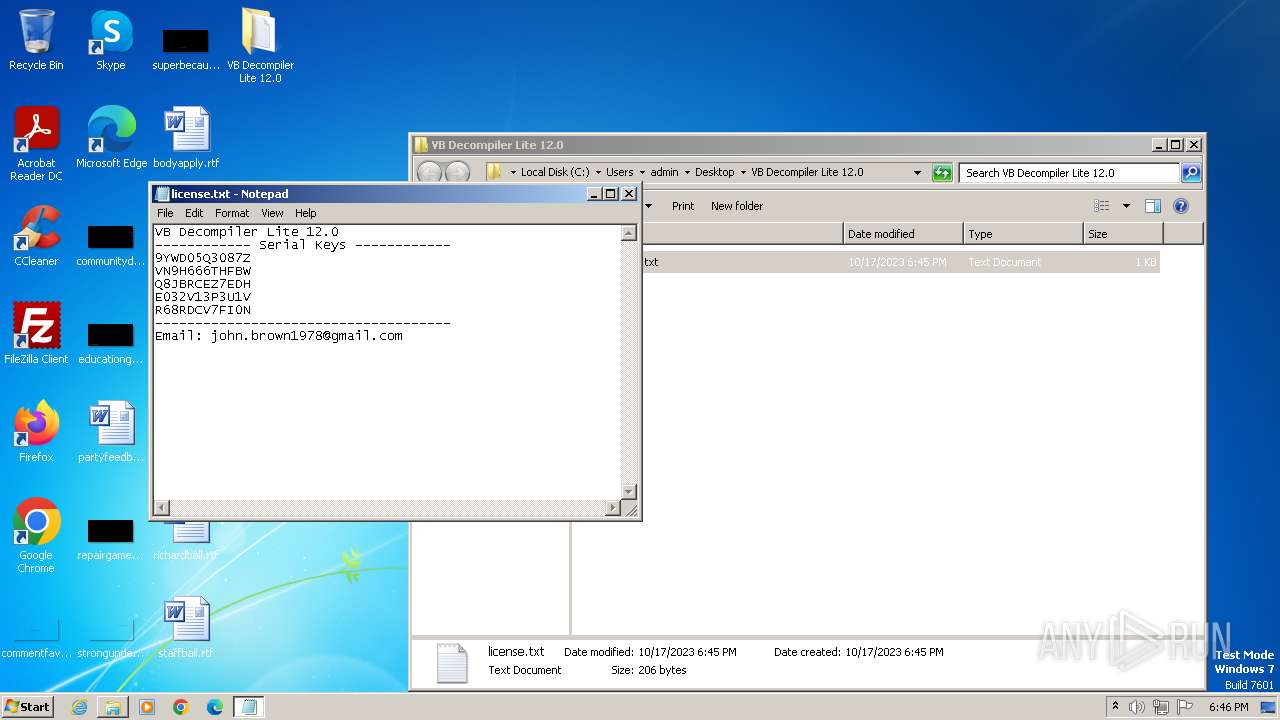Click Notepad vertical scrollbar down arrow

[x=629, y=492]
